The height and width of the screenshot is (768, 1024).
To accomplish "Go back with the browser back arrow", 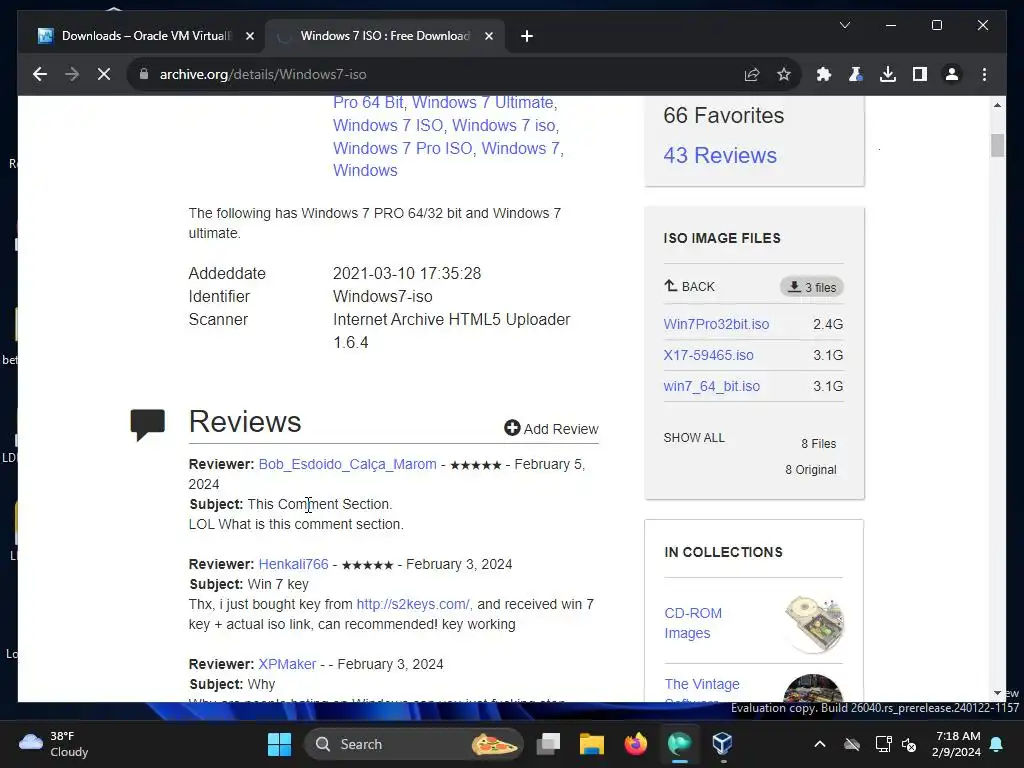I will coord(40,74).
